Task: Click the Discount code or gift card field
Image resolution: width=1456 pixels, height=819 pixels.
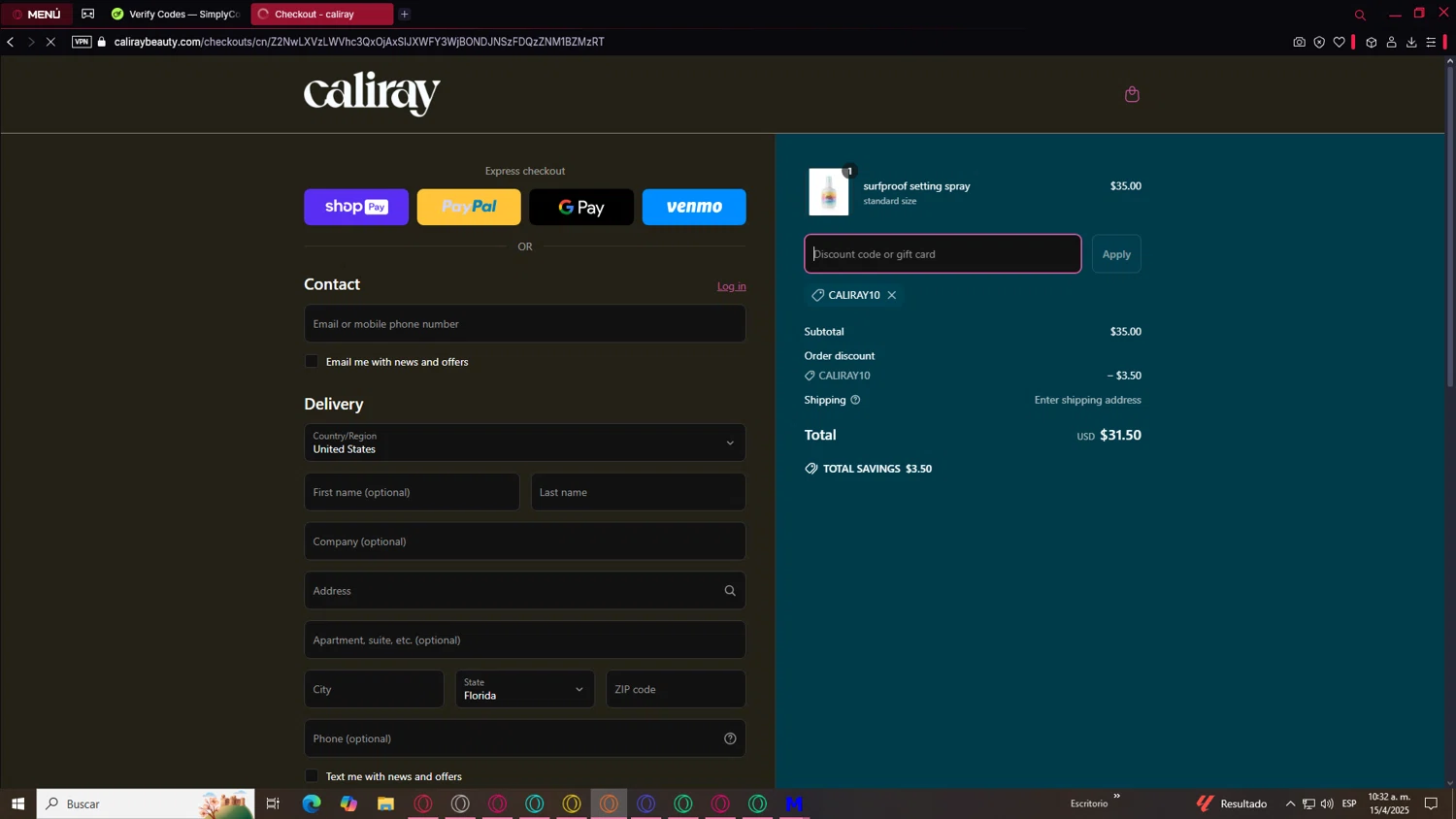Action: point(943,254)
